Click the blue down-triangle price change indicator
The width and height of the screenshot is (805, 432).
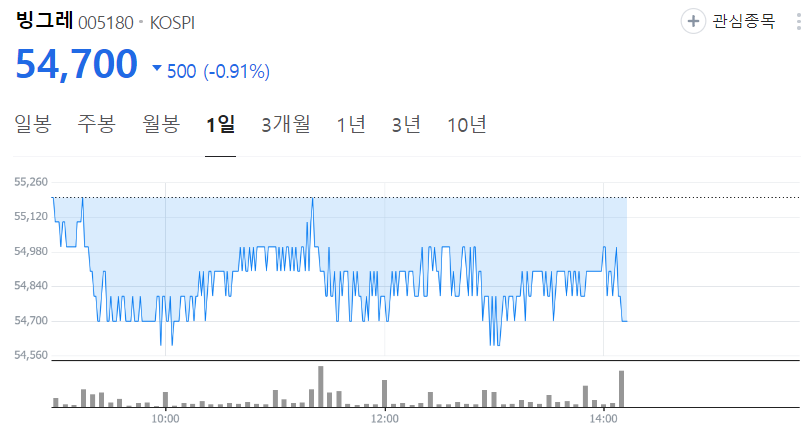(157, 68)
